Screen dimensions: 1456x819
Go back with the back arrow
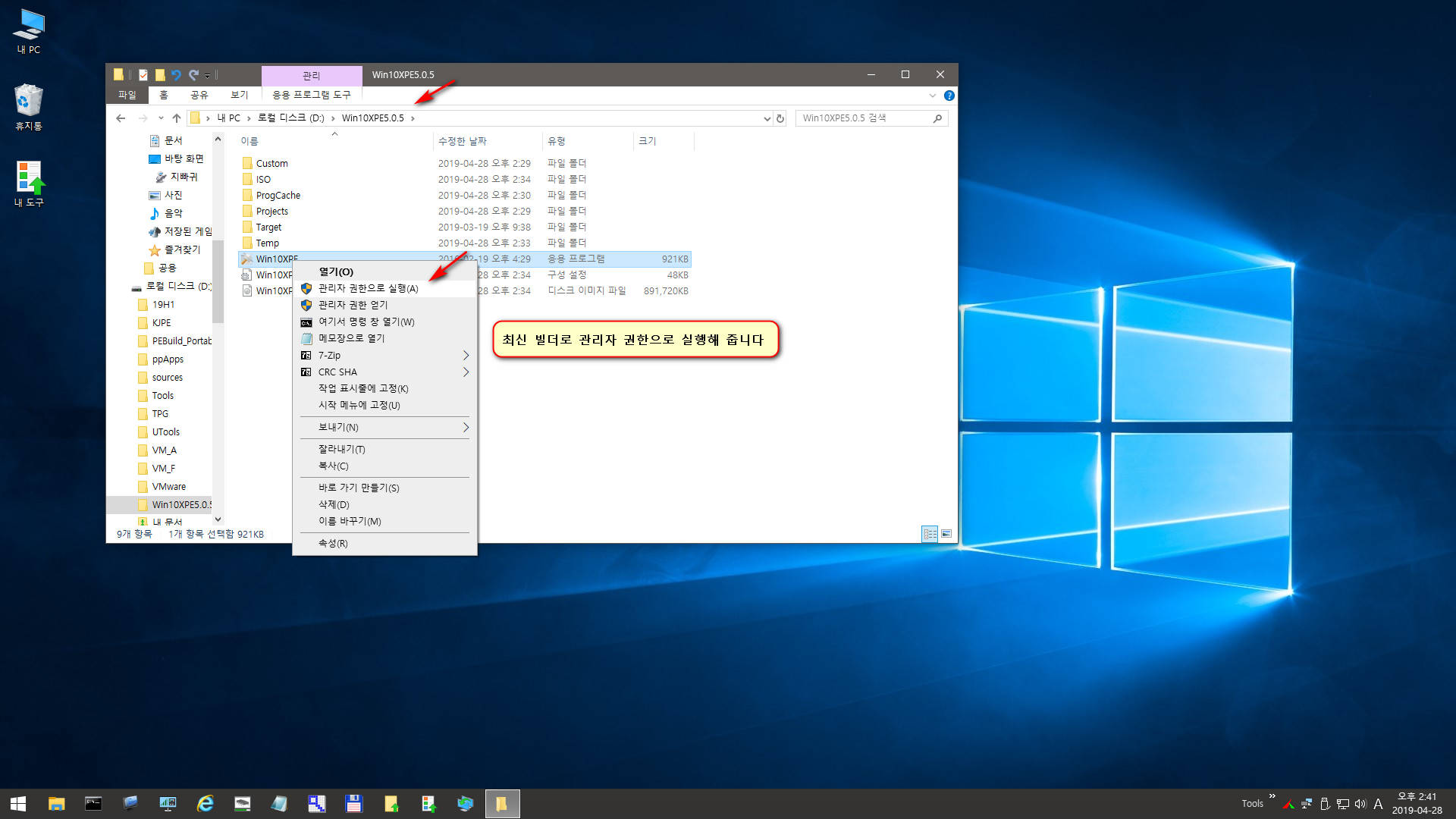(121, 118)
